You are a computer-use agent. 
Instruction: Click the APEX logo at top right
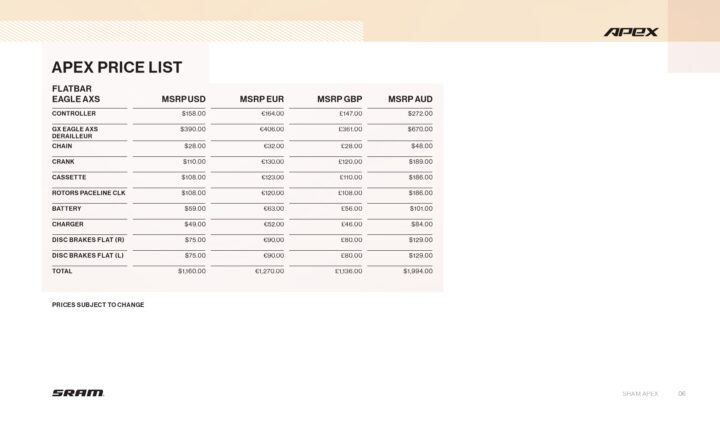(631, 32)
